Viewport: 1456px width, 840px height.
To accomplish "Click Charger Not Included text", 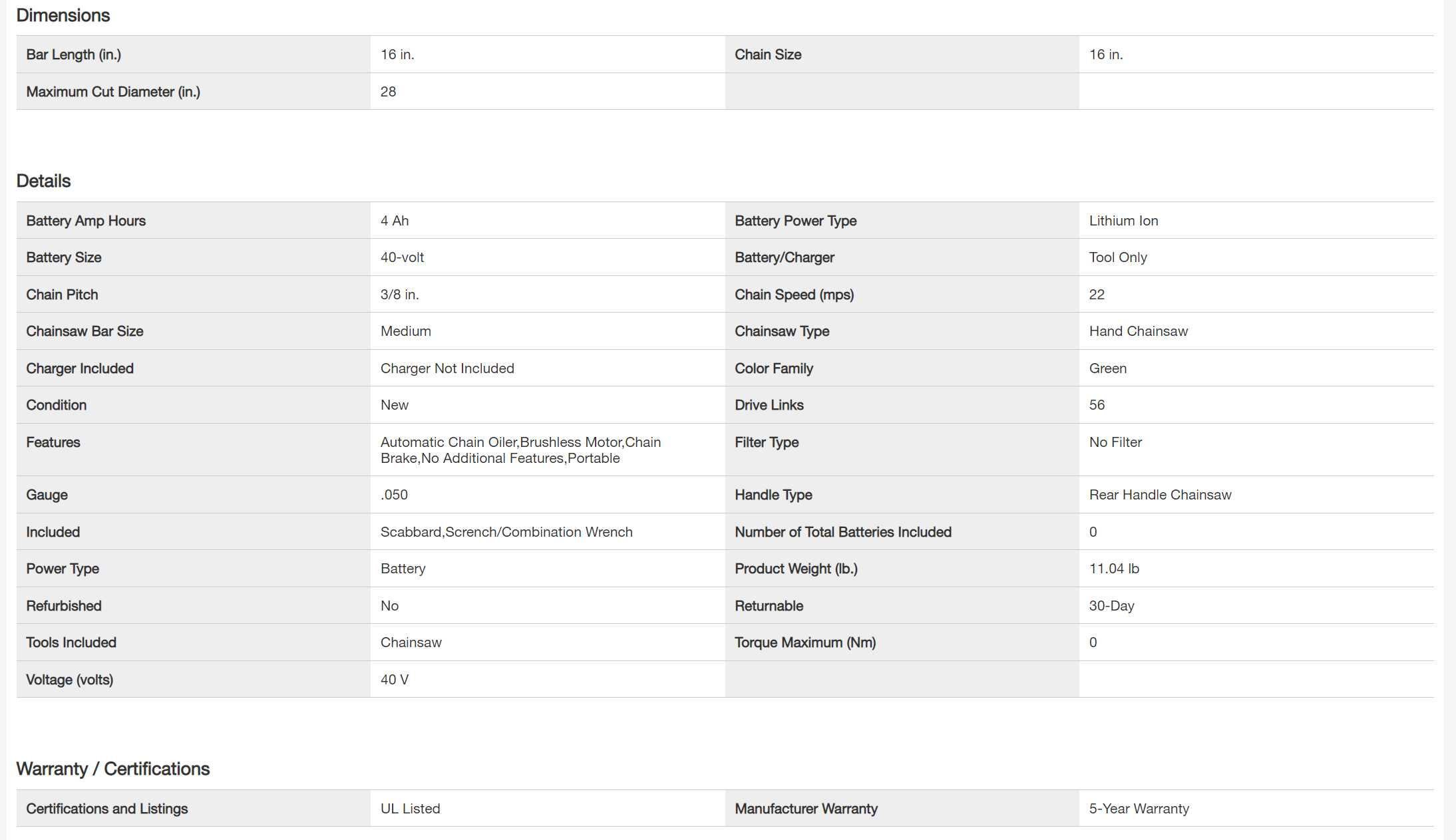I will (447, 368).
